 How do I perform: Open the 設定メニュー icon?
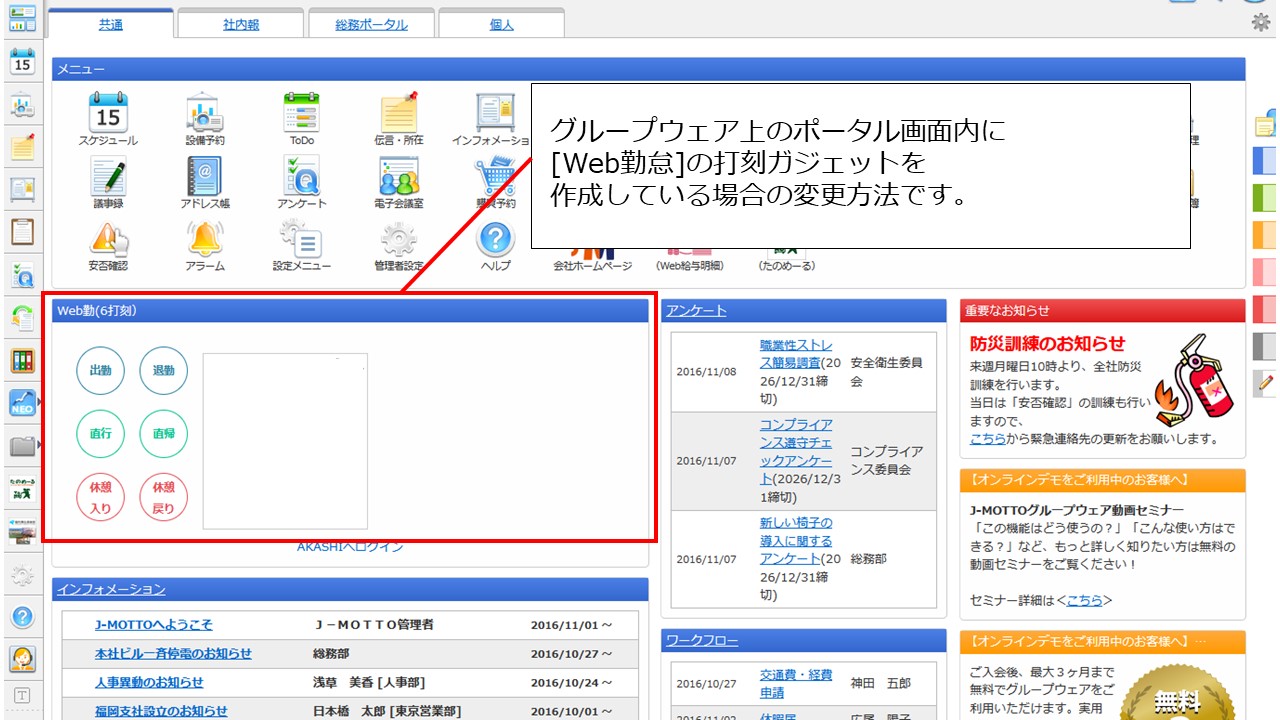(301, 240)
